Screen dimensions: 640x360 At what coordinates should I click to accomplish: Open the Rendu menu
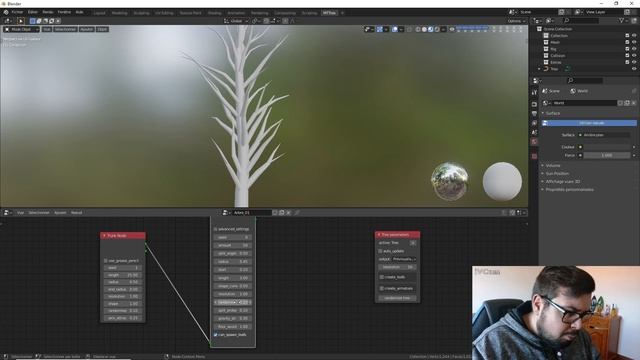coord(48,12)
